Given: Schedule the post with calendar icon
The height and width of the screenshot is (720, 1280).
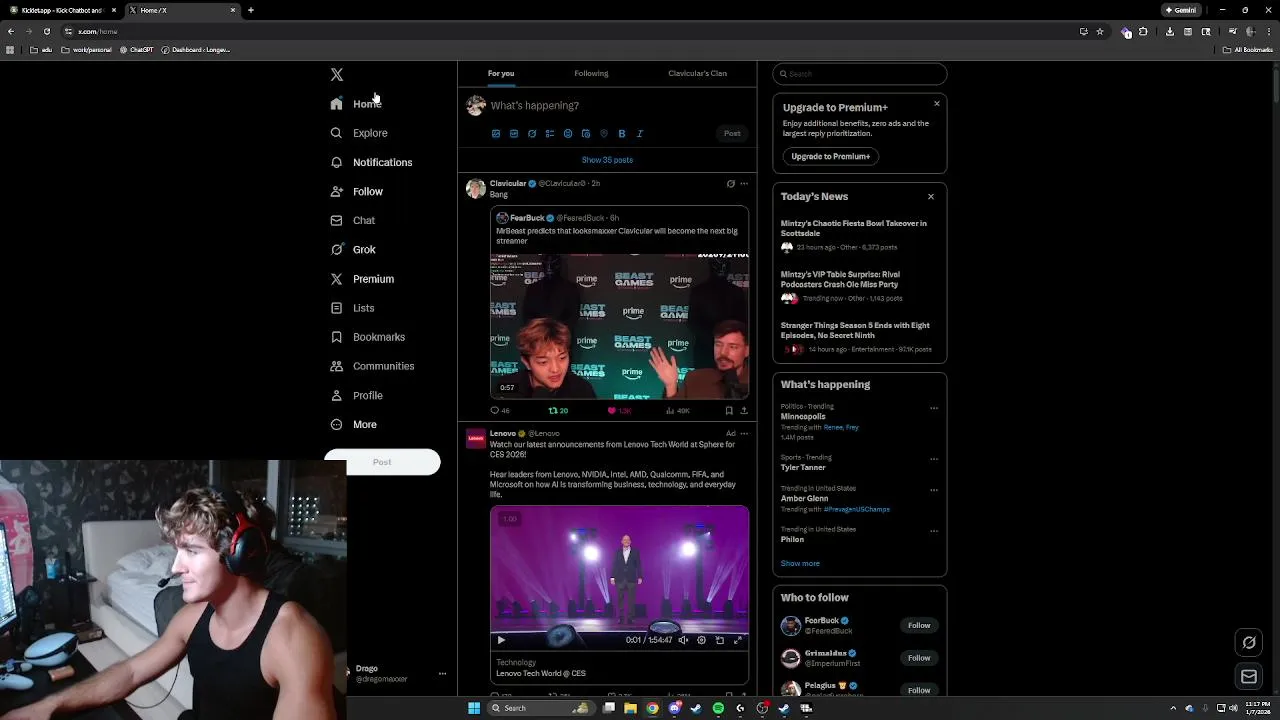Looking at the screenshot, I should click(x=586, y=133).
